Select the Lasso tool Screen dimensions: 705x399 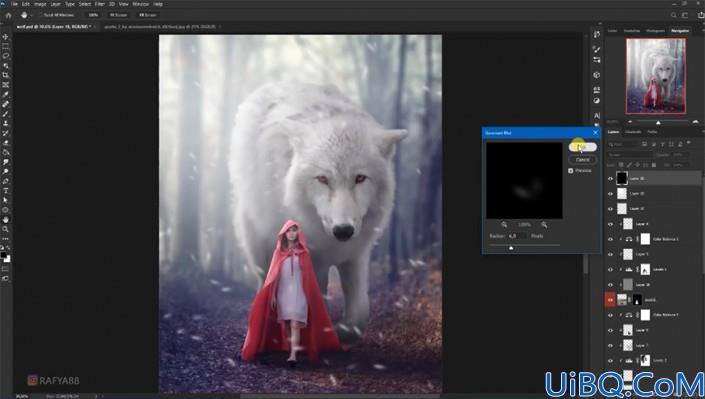5,56
